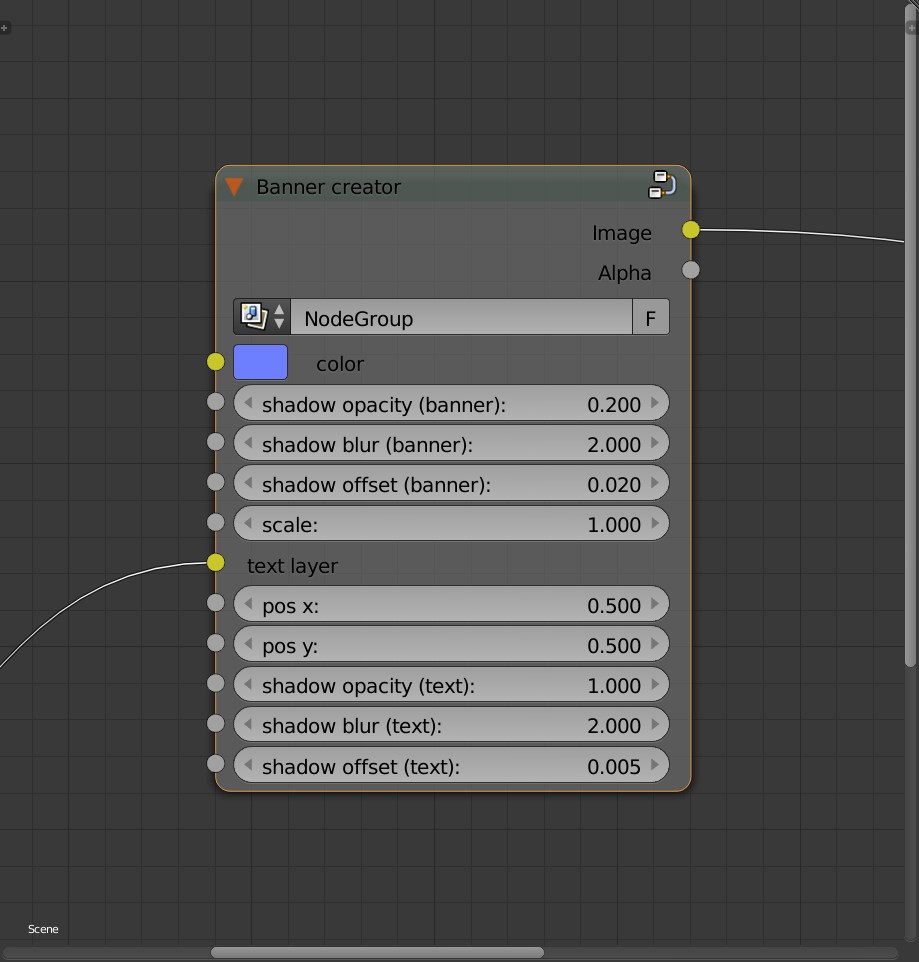Toggle the F fake user button

coord(651,317)
